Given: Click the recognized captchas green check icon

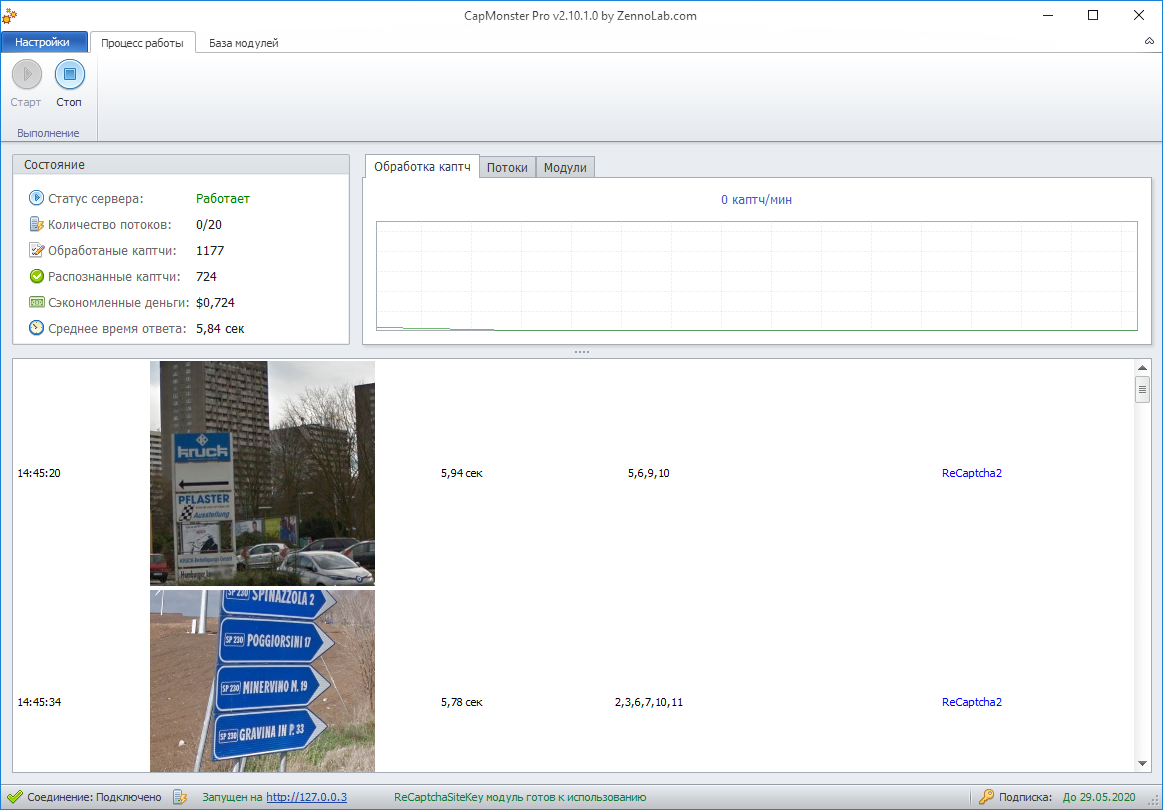Looking at the screenshot, I should pos(37,276).
